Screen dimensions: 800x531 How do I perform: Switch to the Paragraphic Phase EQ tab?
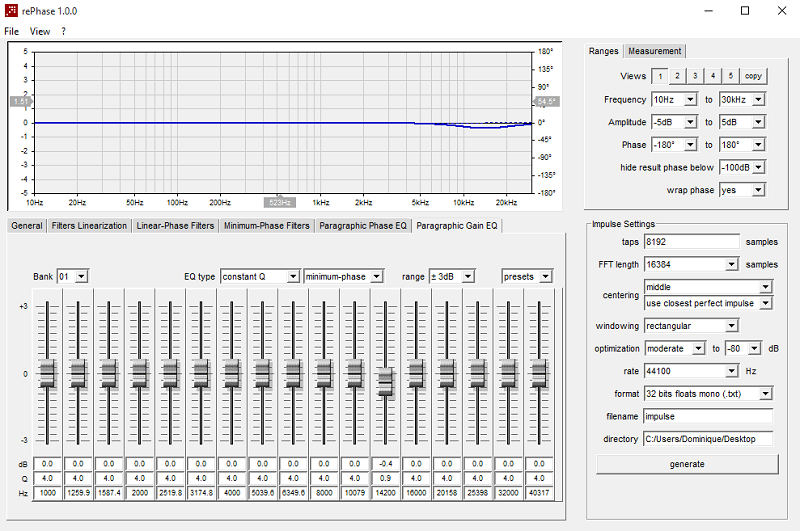click(363, 225)
